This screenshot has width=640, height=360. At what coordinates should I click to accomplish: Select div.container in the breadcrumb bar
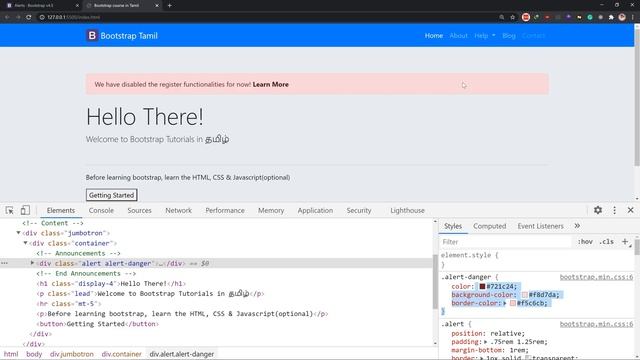121,354
